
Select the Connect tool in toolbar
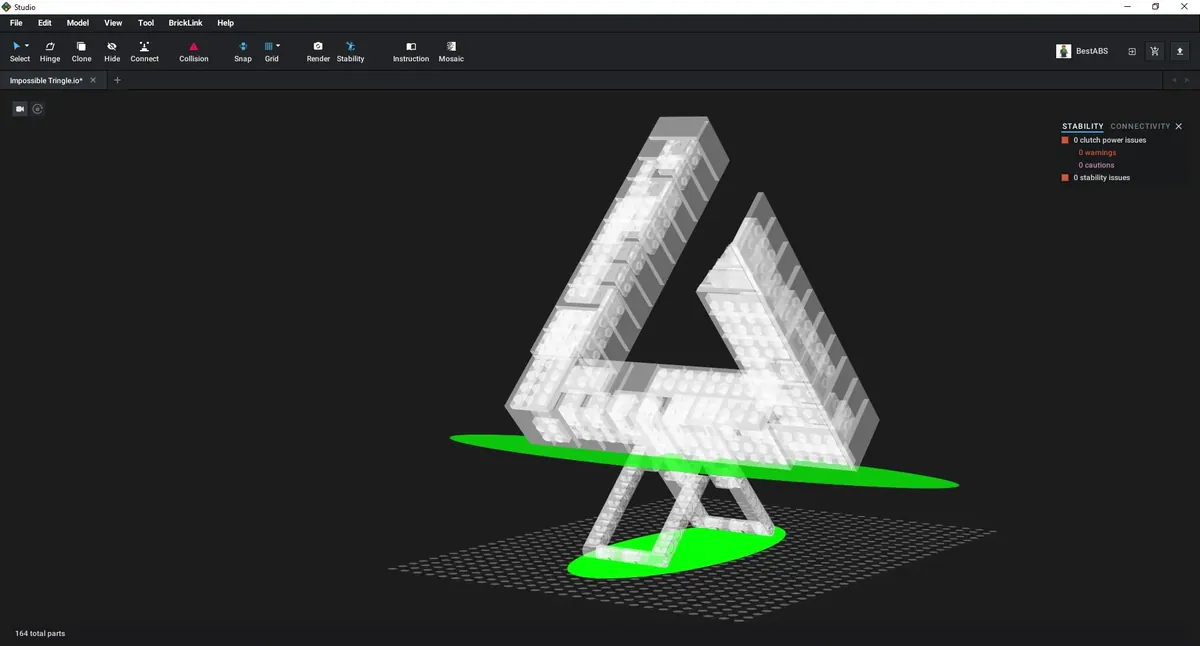coord(144,51)
